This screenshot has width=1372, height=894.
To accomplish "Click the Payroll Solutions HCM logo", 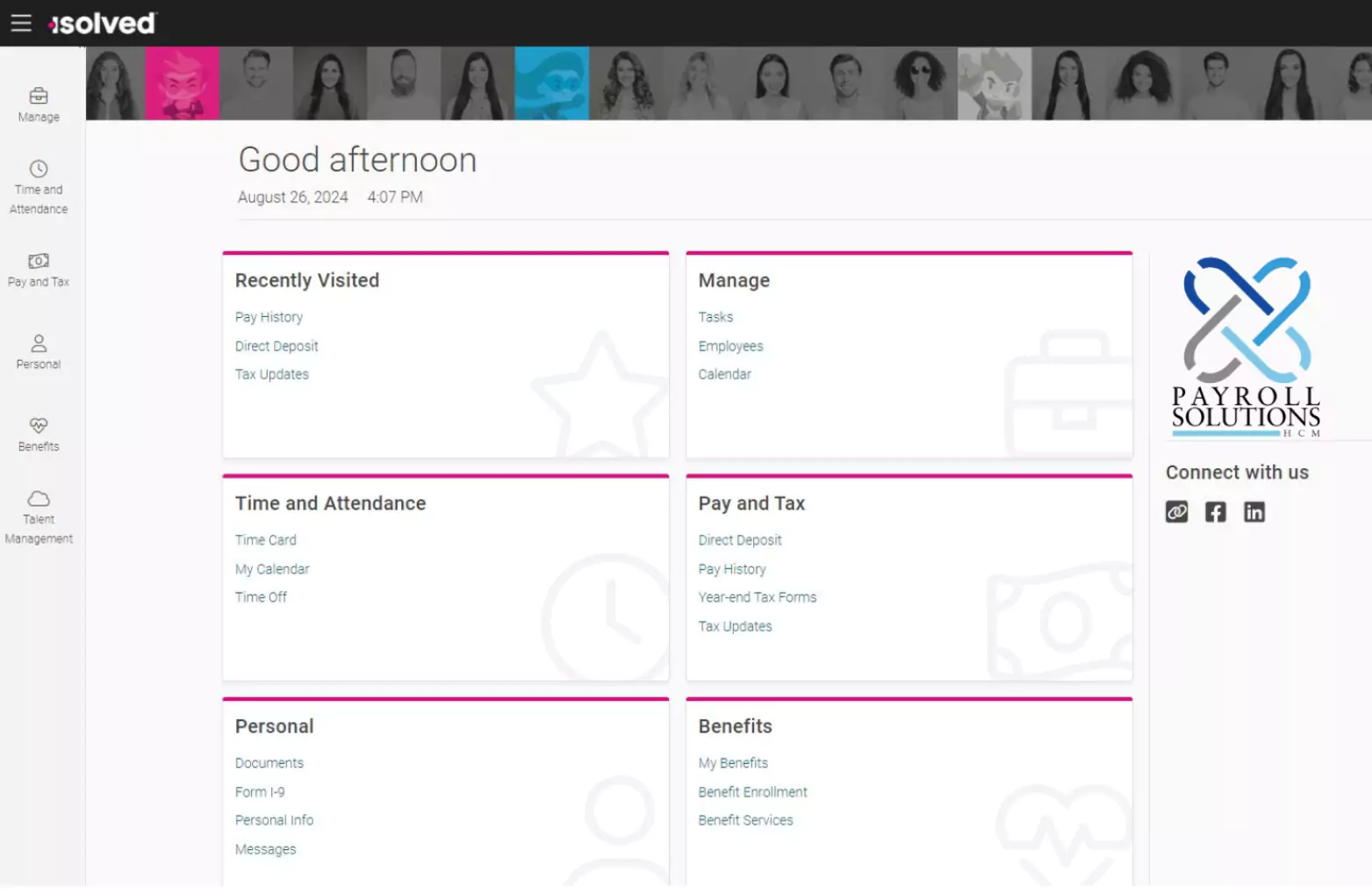I will pyautogui.click(x=1246, y=347).
